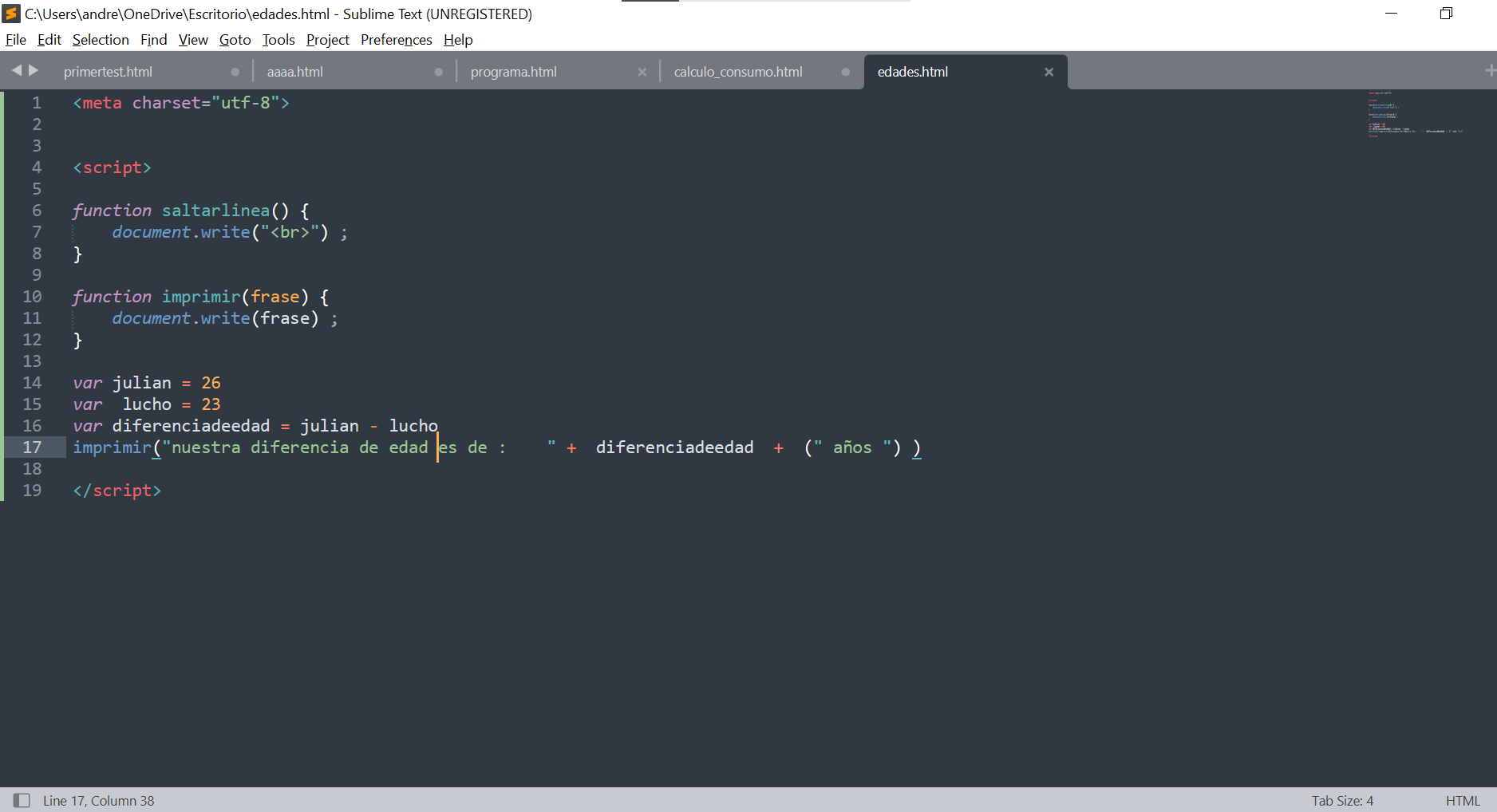This screenshot has width=1497, height=812.
Task: Click diferenciadeedad on line 16
Action: tap(191, 426)
